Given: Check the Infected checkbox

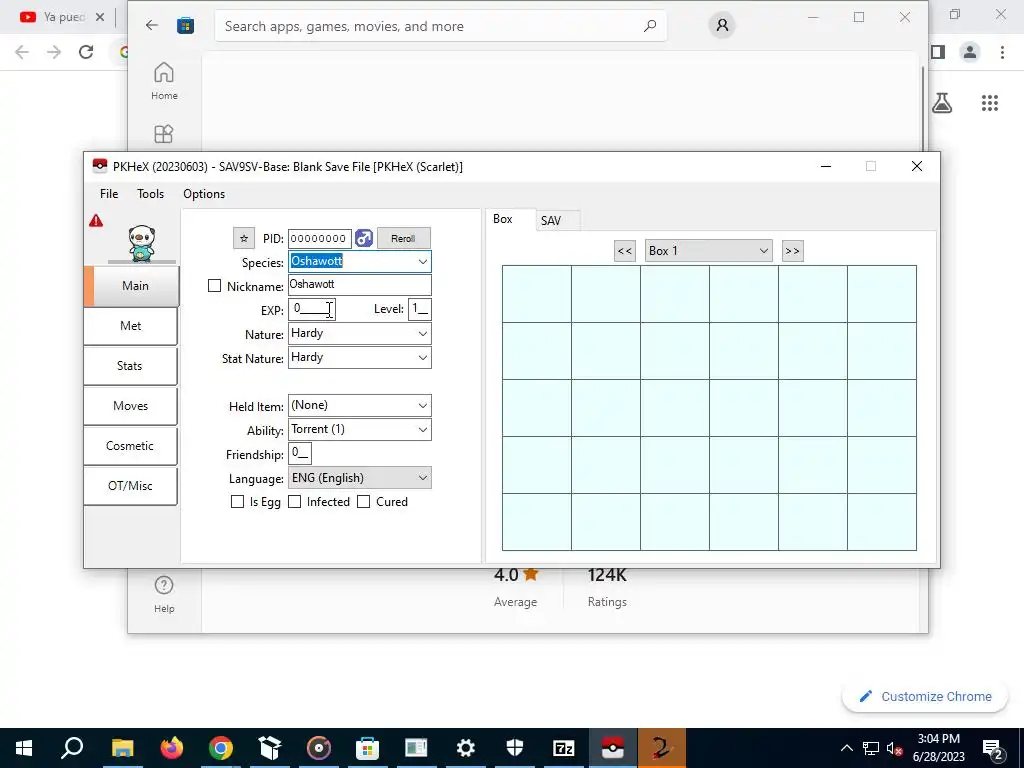Looking at the screenshot, I should coord(295,502).
